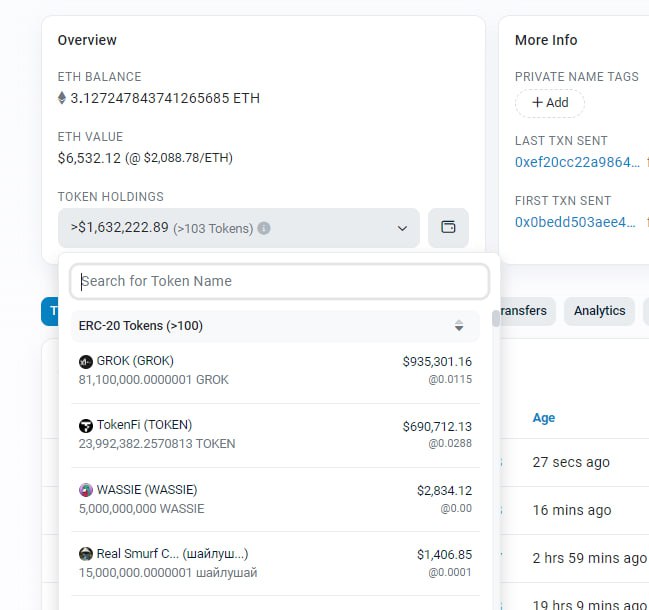Image resolution: width=649 pixels, height=610 pixels.
Task: Collapse the token holdings dropdown chevron
Action: coord(402,228)
